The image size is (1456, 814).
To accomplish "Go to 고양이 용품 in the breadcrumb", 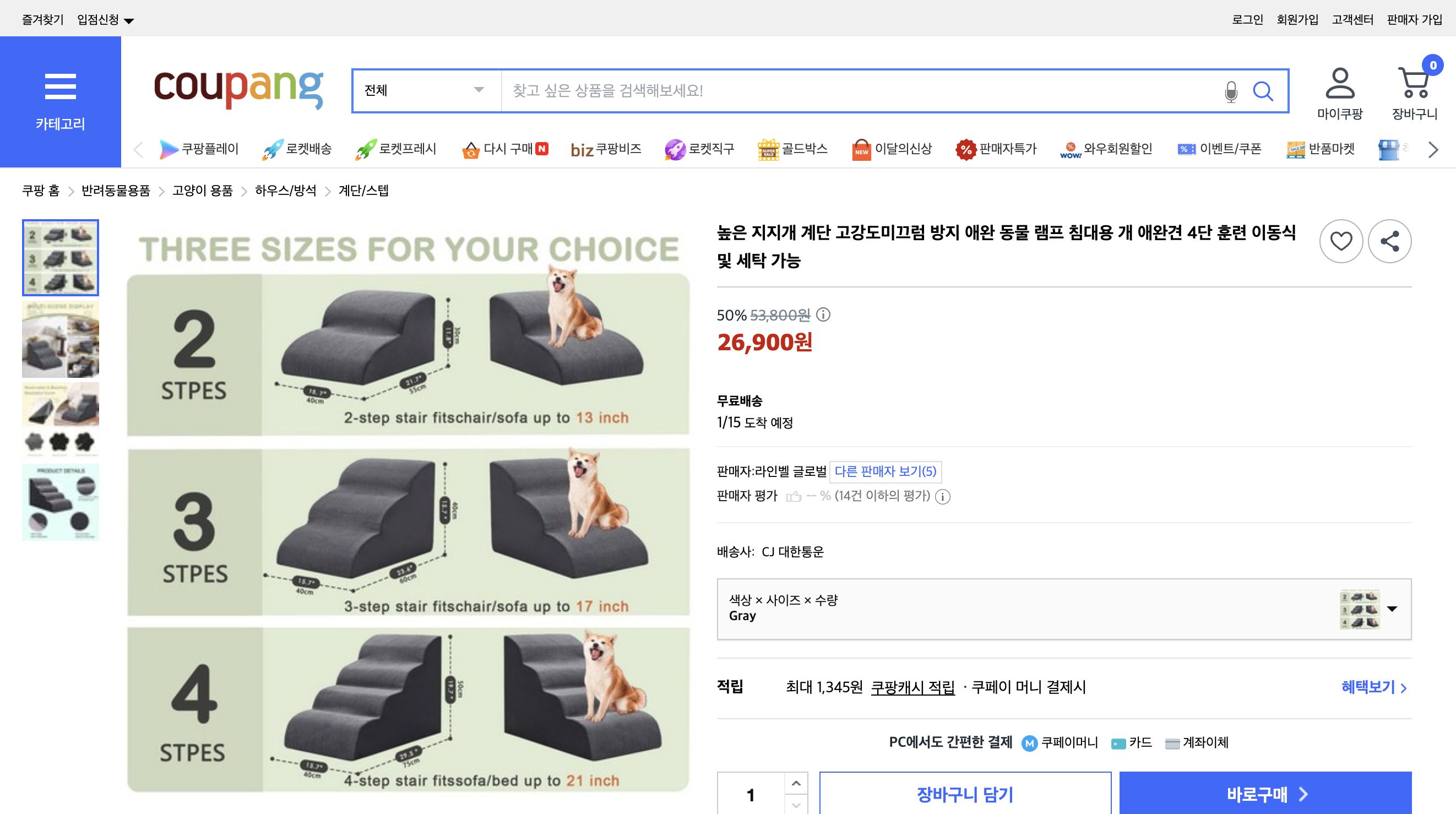I will click(x=200, y=191).
